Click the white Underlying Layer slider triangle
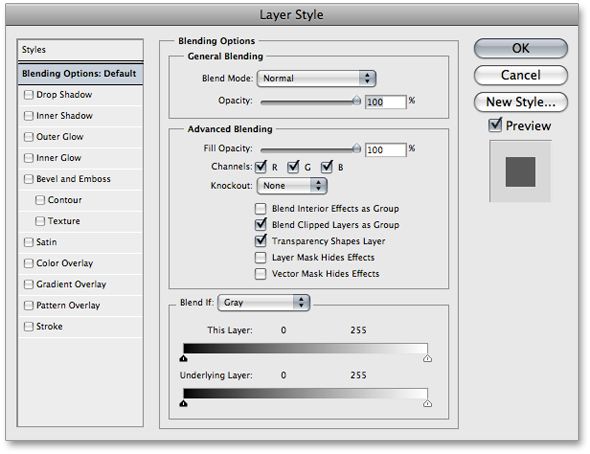The width and height of the screenshot is (590, 454). click(427, 404)
